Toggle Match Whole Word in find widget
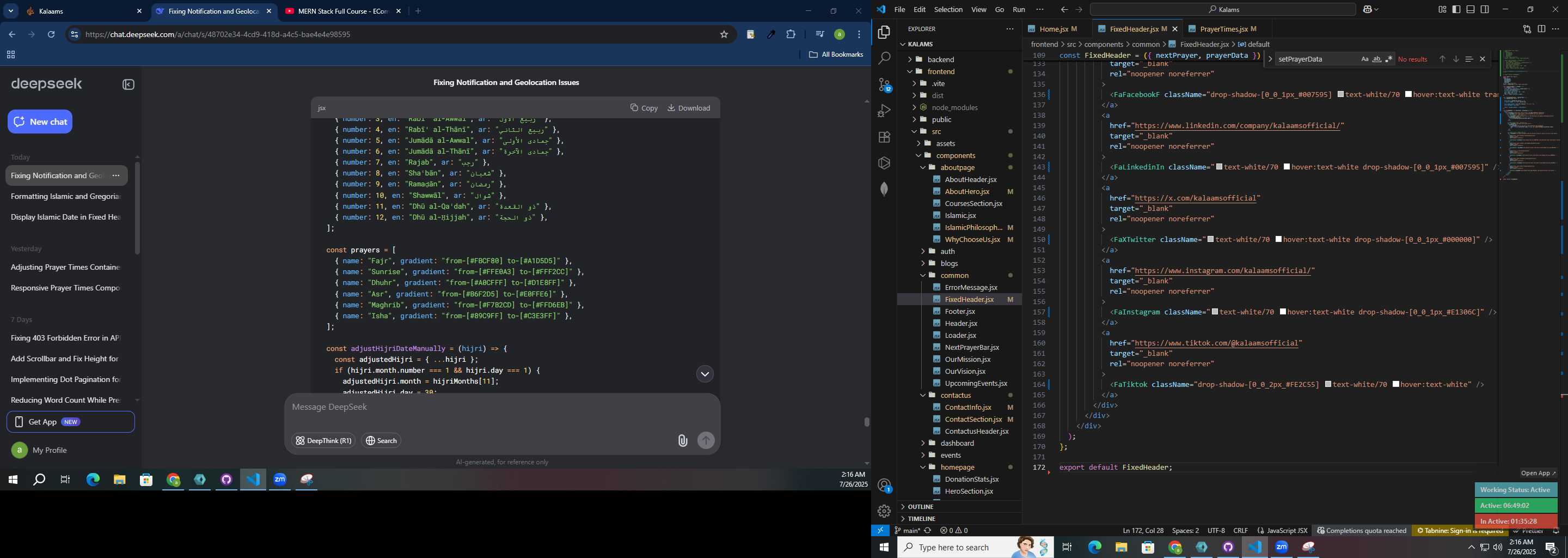Screen dimensions: 1568x558 pos(1377,59)
